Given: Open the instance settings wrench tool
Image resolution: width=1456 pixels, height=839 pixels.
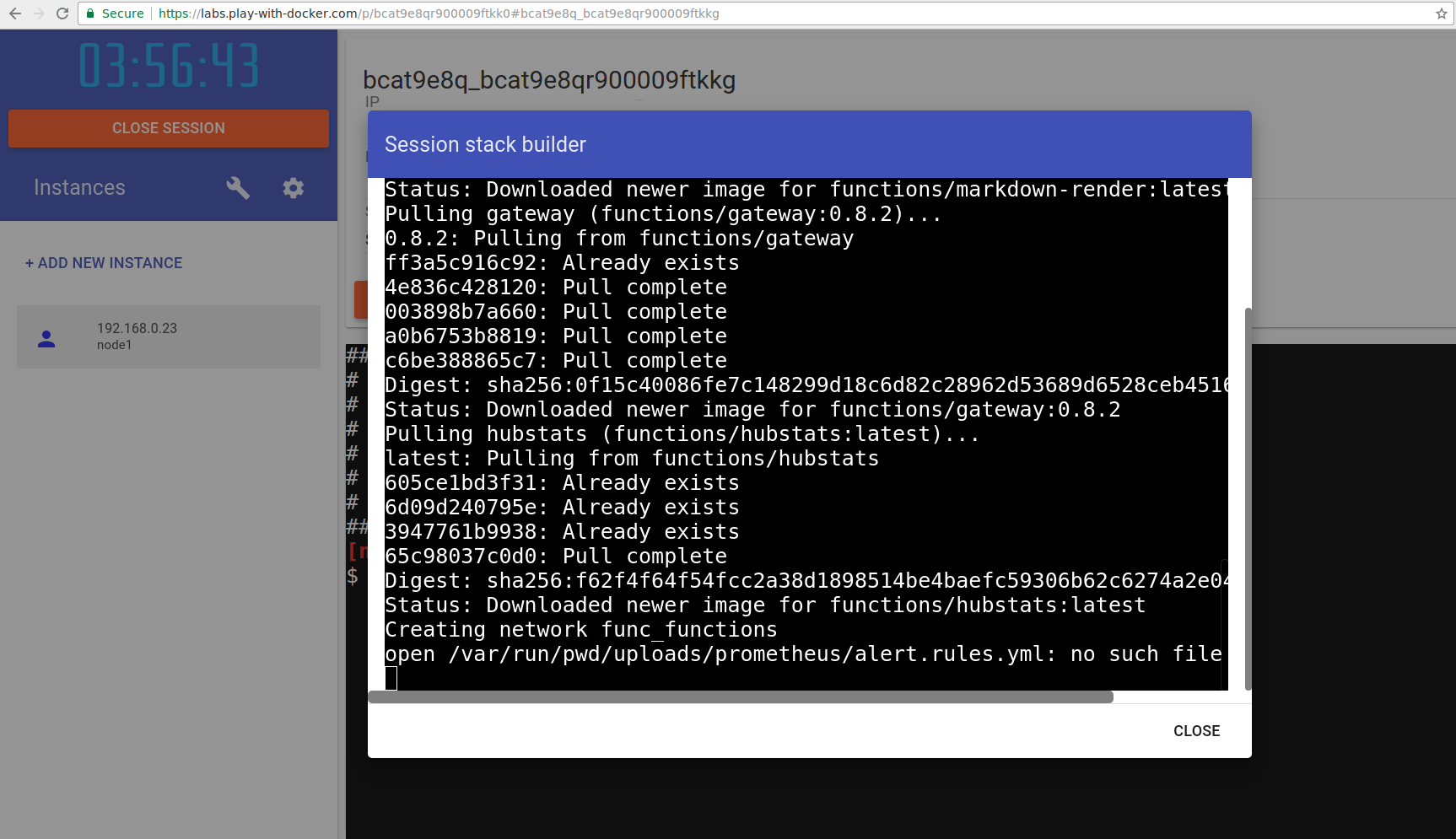Looking at the screenshot, I should tap(238, 187).
